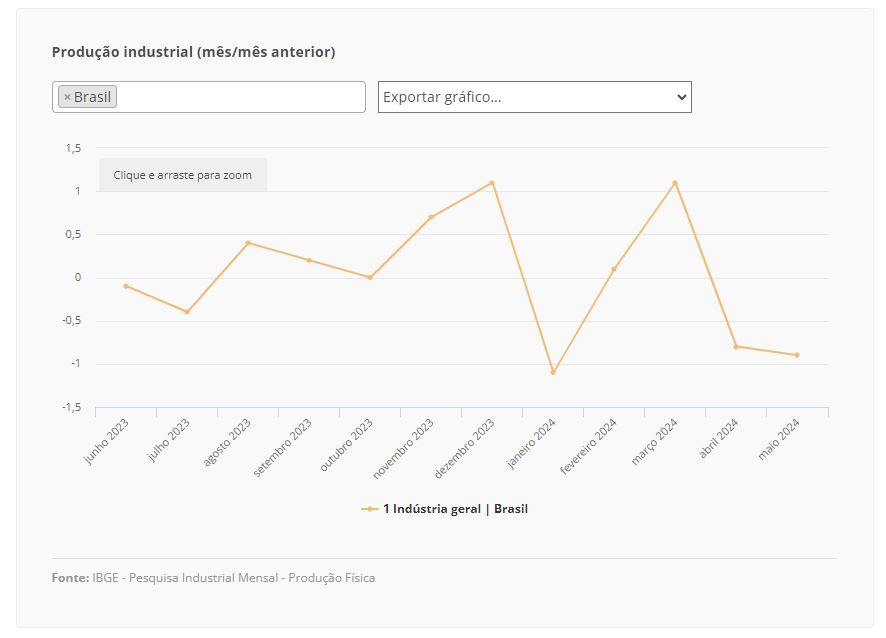Click the outubro 2023 data point at zero

click(370, 278)
